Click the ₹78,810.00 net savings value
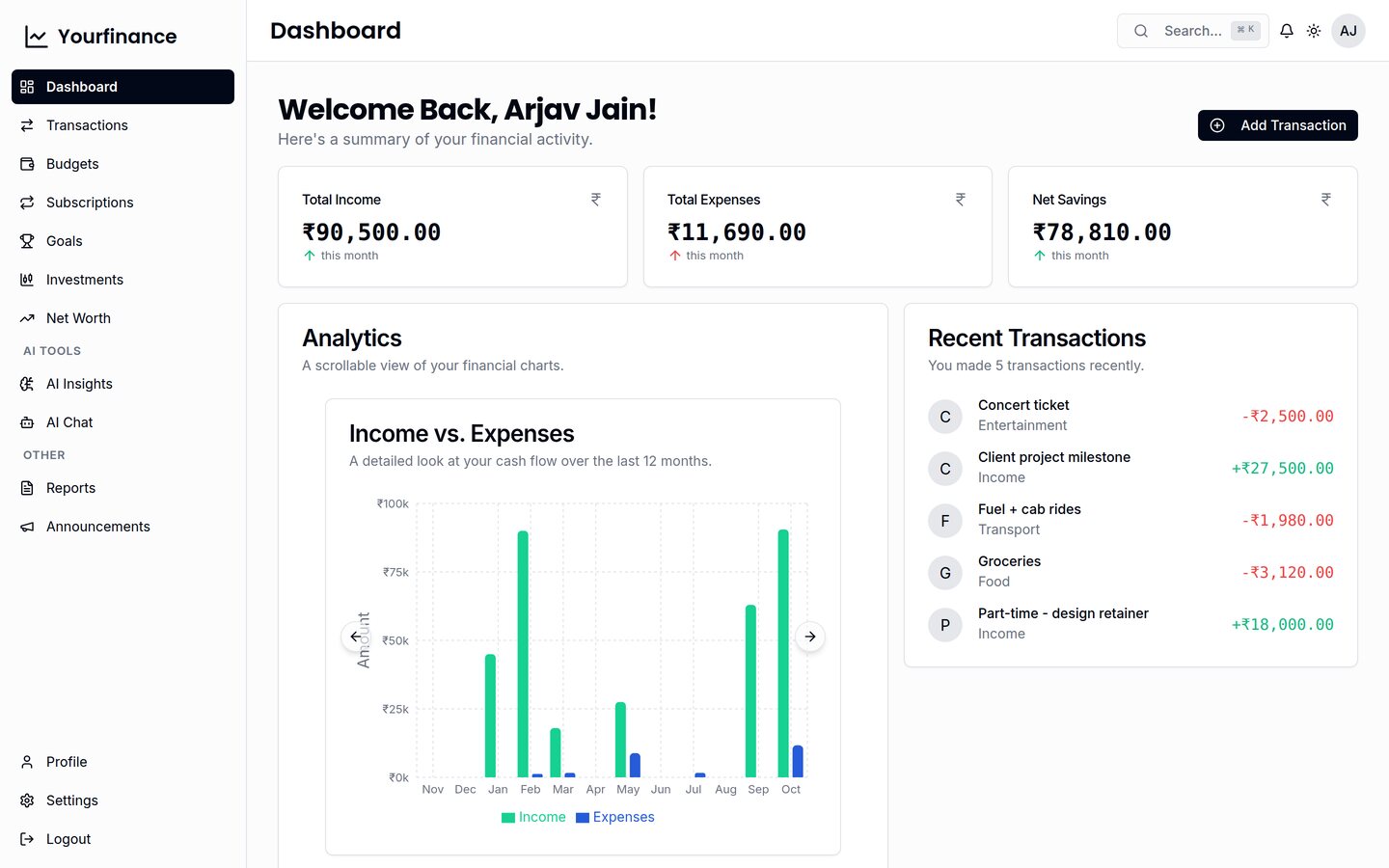The width and height of the screenshot is (1389, 868). 1102,232
